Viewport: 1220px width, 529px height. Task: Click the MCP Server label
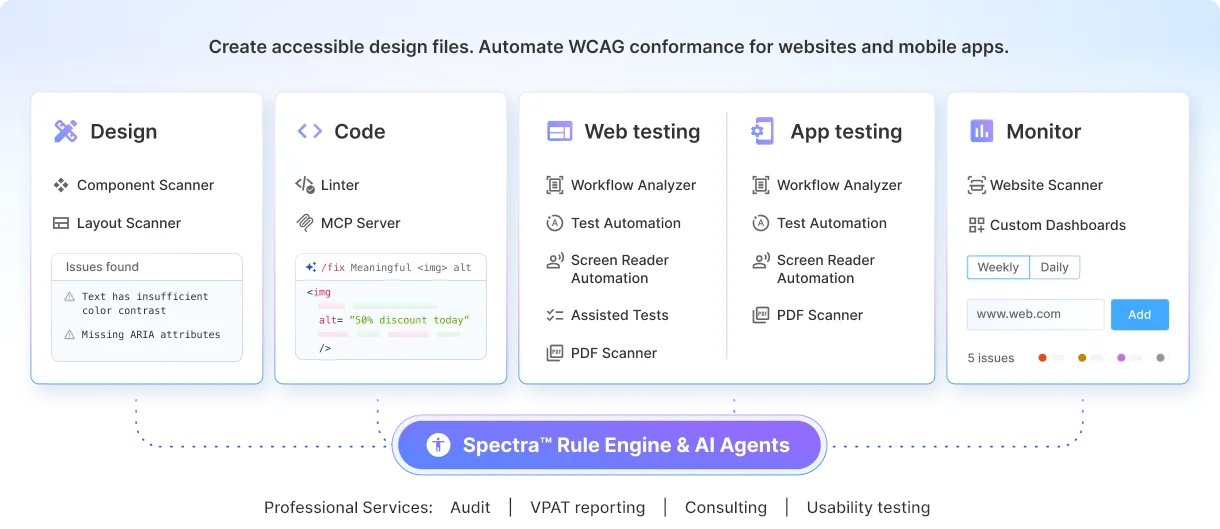(x=361, y=223)
